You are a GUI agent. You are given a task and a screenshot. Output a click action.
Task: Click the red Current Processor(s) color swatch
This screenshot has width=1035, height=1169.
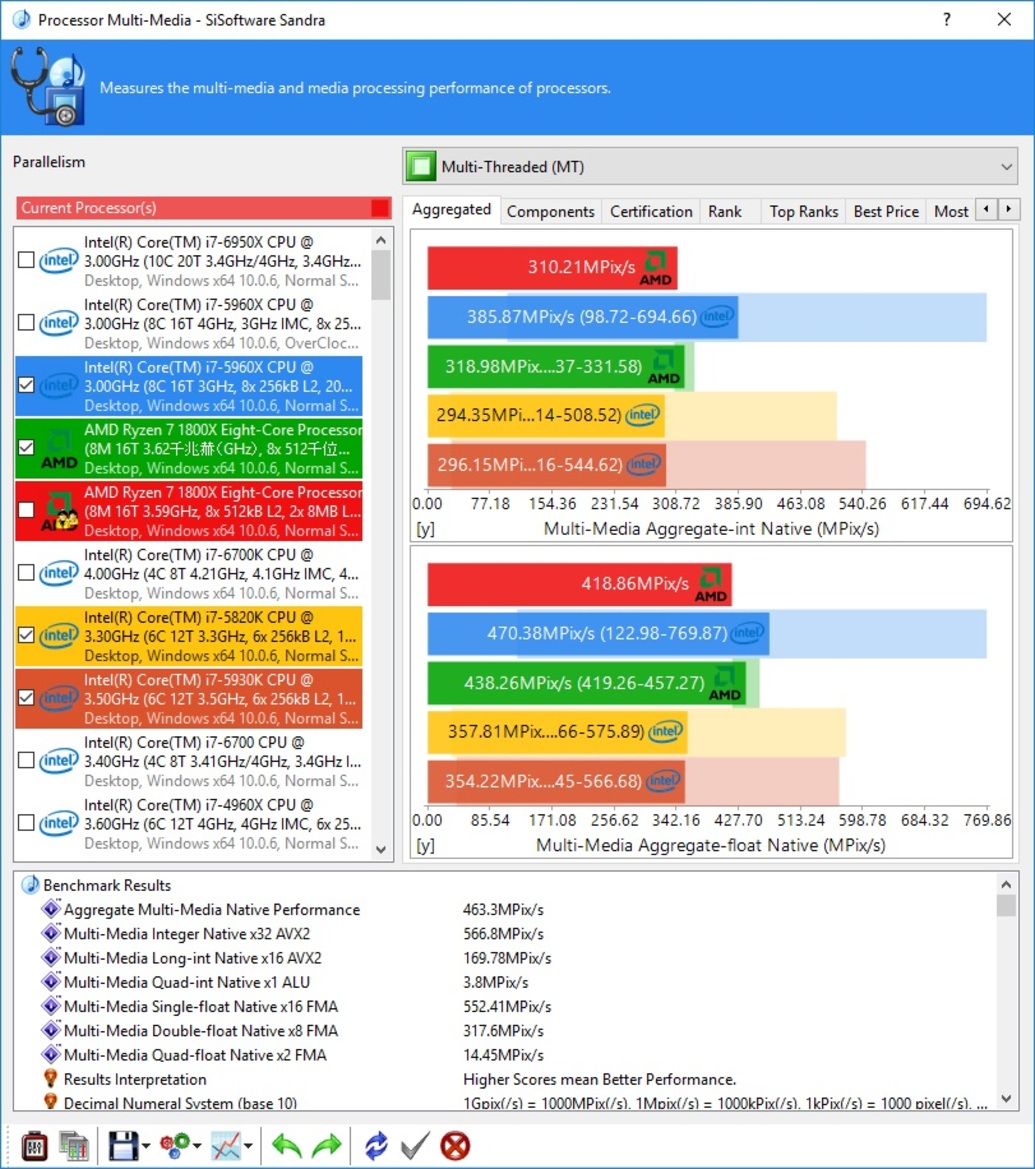point(380,208)
